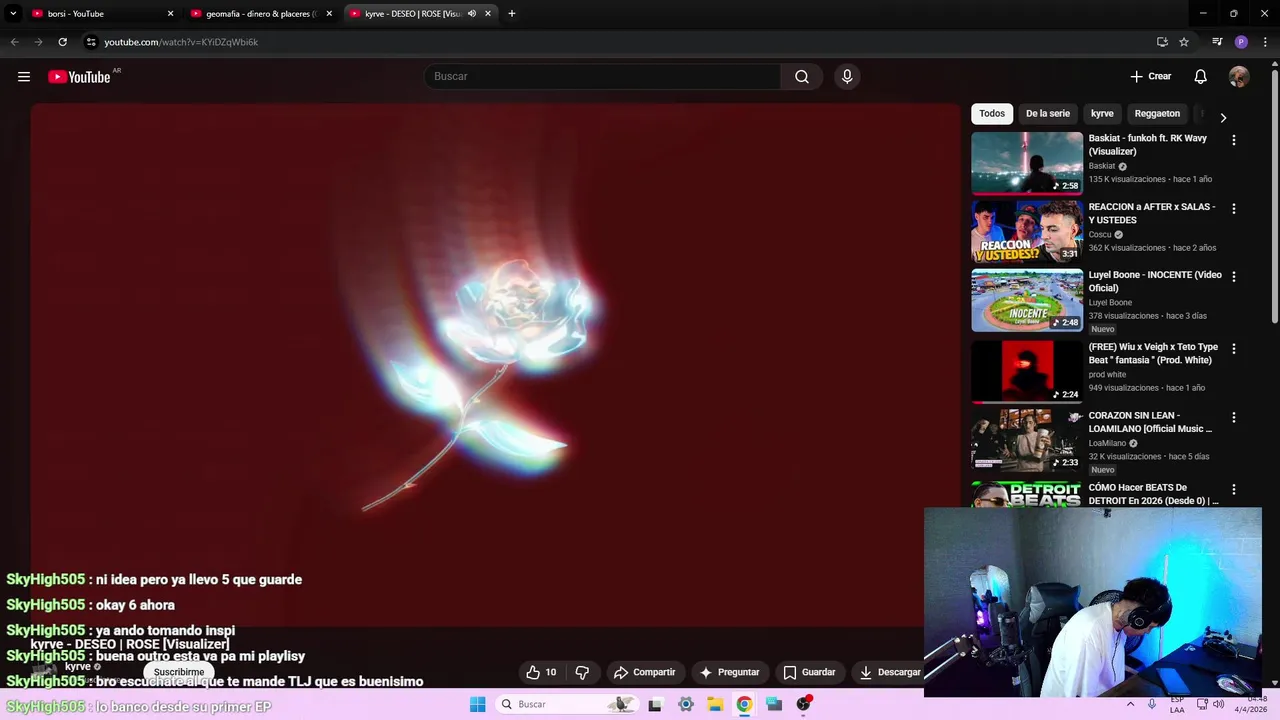View site information icon in address bar

point(91,42)
